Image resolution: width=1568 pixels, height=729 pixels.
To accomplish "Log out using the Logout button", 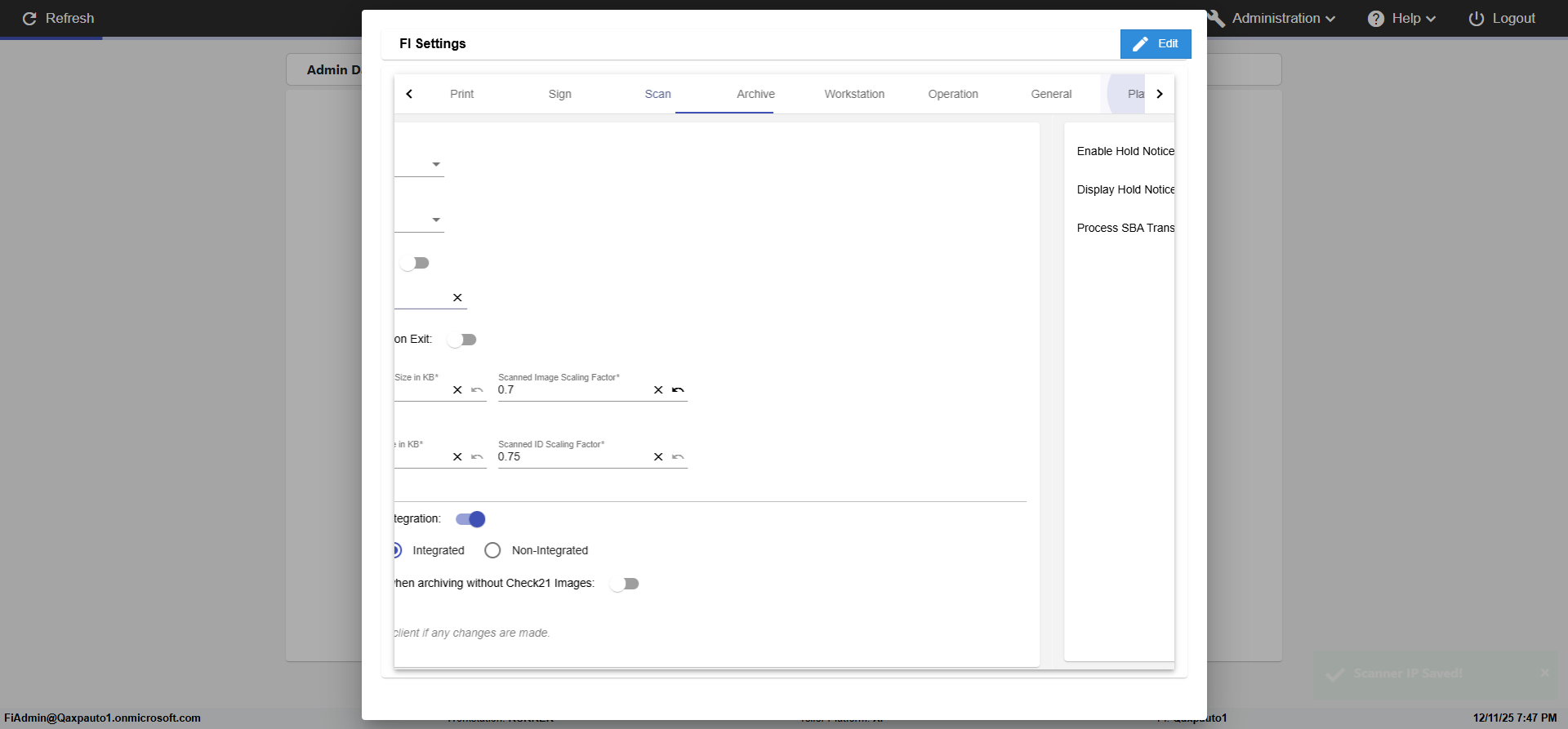I will coord(1503,19).
